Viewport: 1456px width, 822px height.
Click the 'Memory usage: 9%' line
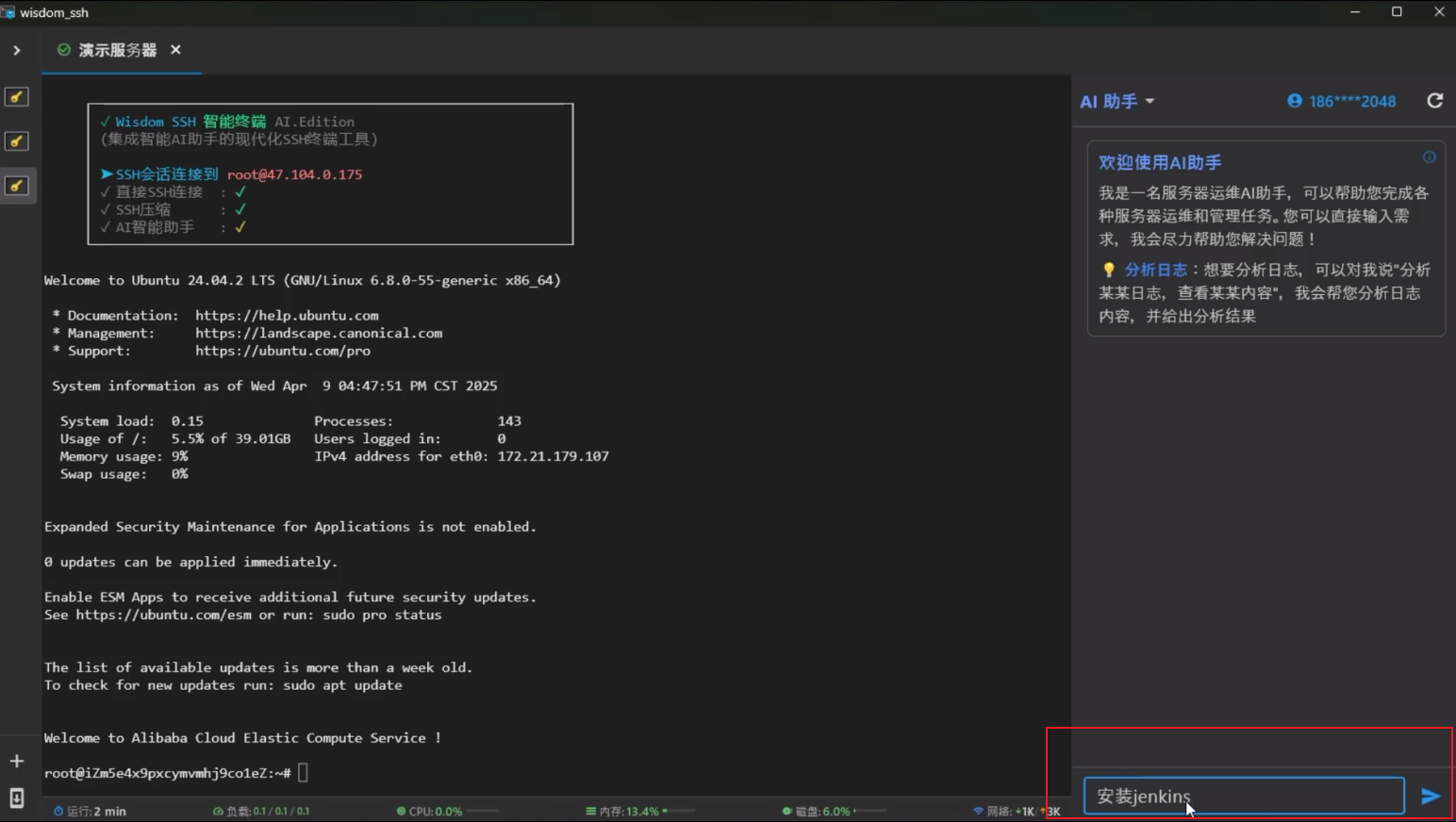pos(124,456)
